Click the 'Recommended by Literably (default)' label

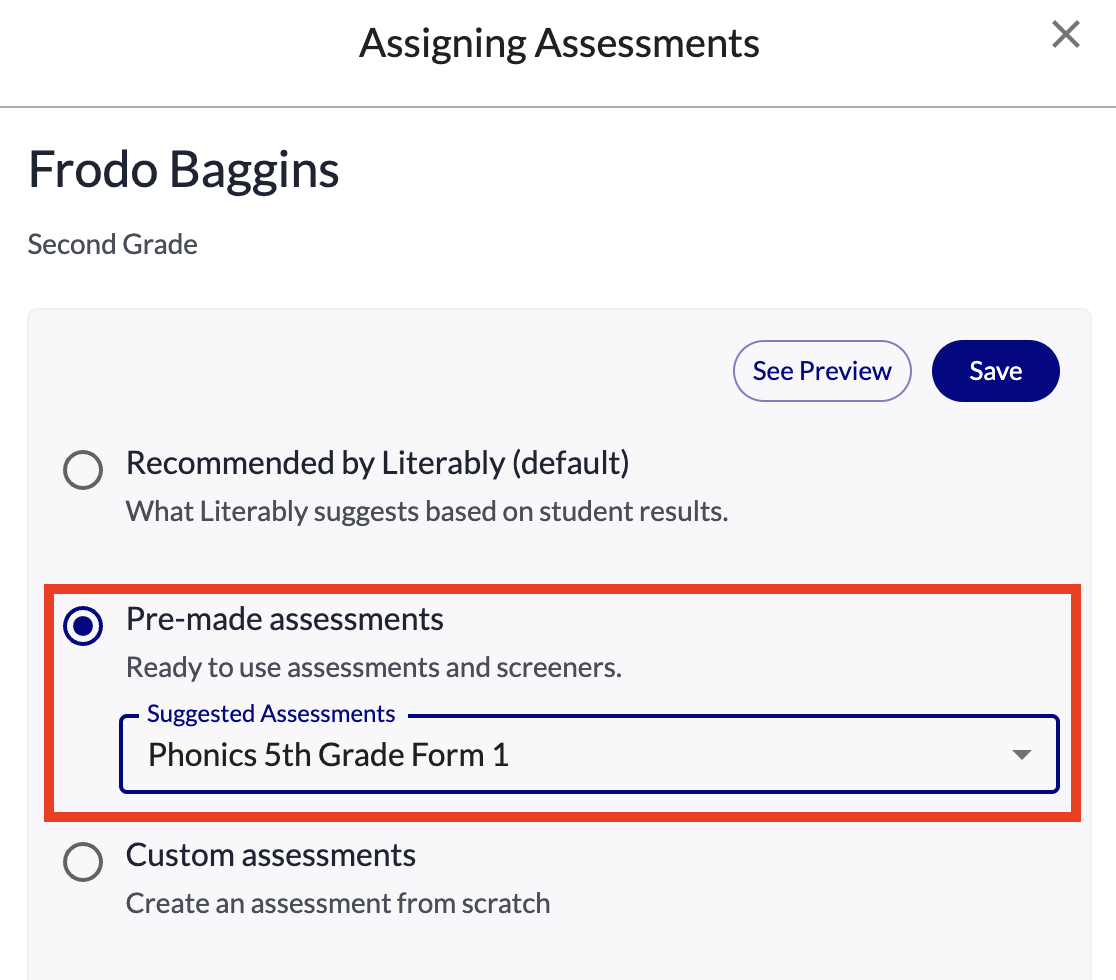click(x=377, y=463)
